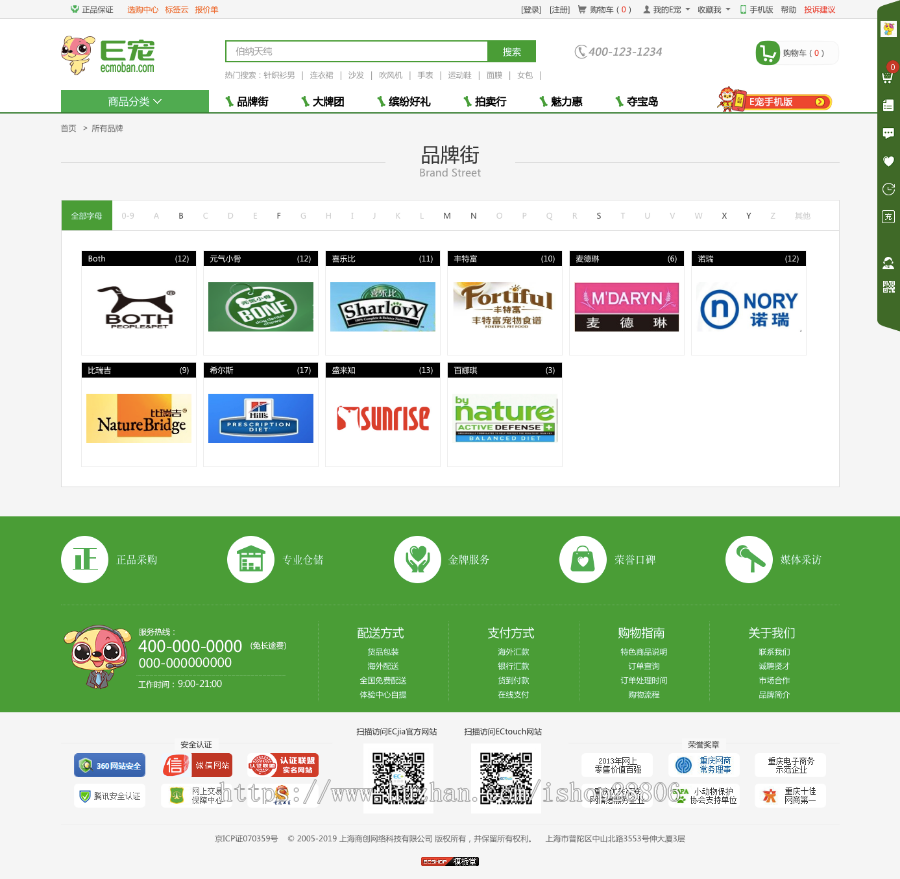
Task: Click the green header cart icon
Action: 767,53
